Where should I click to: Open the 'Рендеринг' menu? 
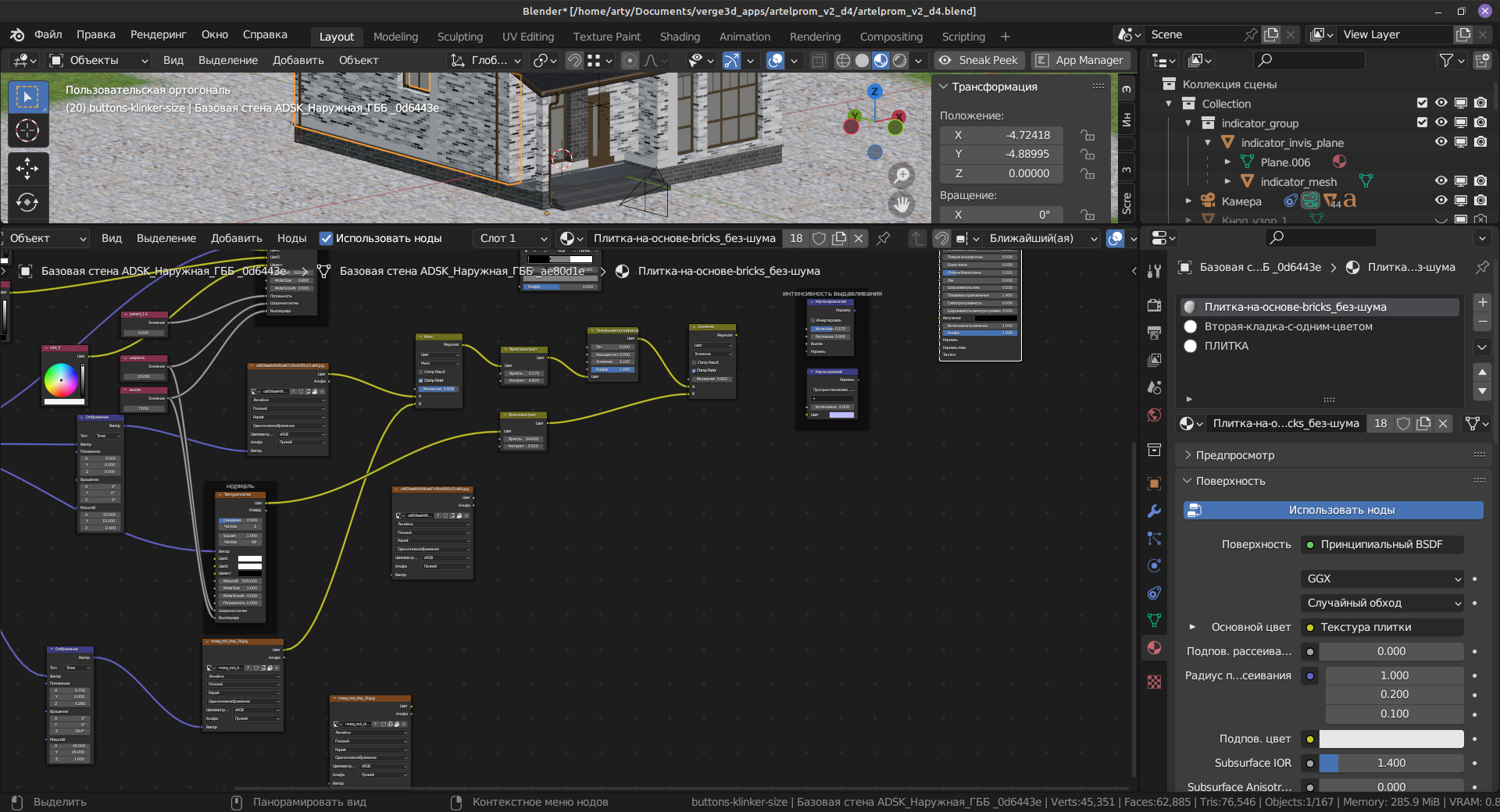point(159,34)
